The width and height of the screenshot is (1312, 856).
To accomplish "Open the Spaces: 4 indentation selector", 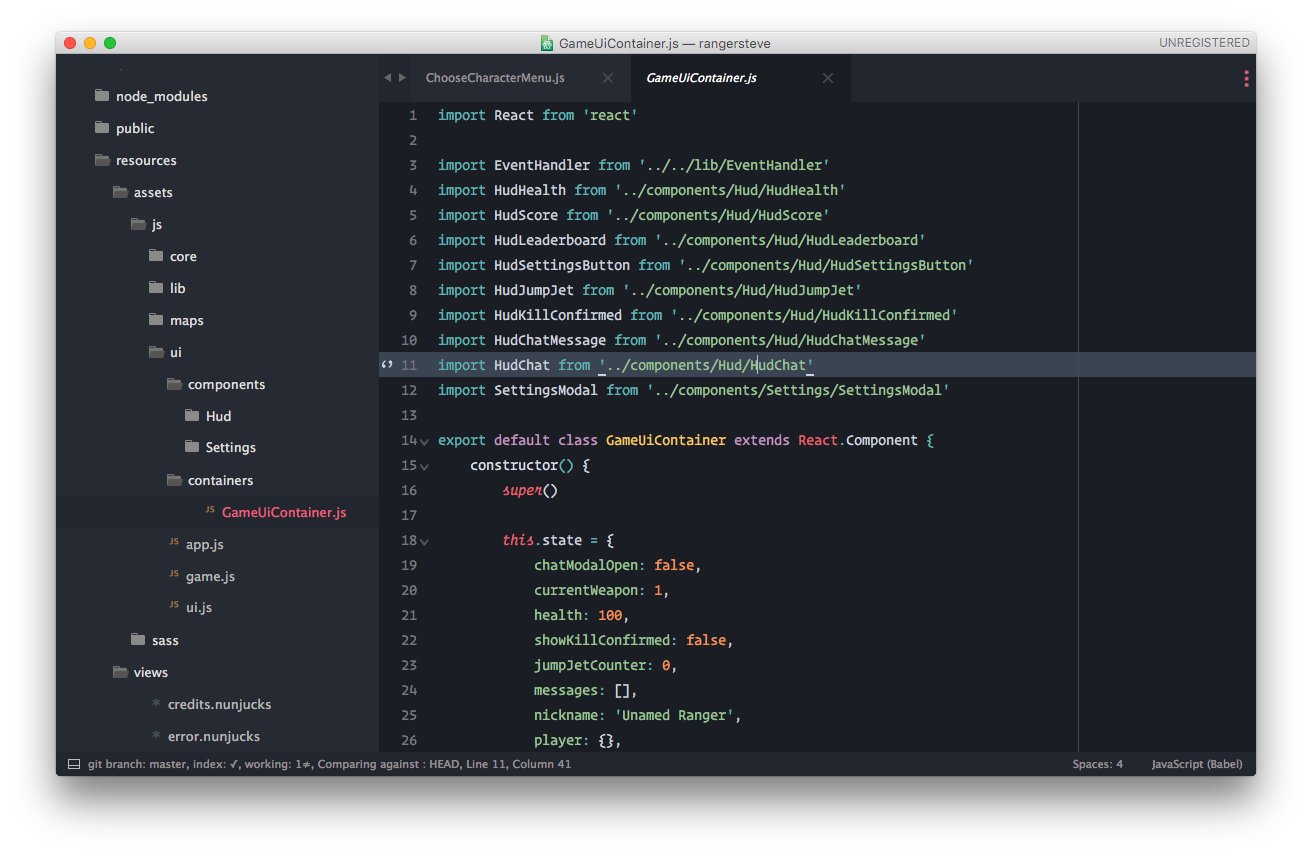I will coord(1097,764).
